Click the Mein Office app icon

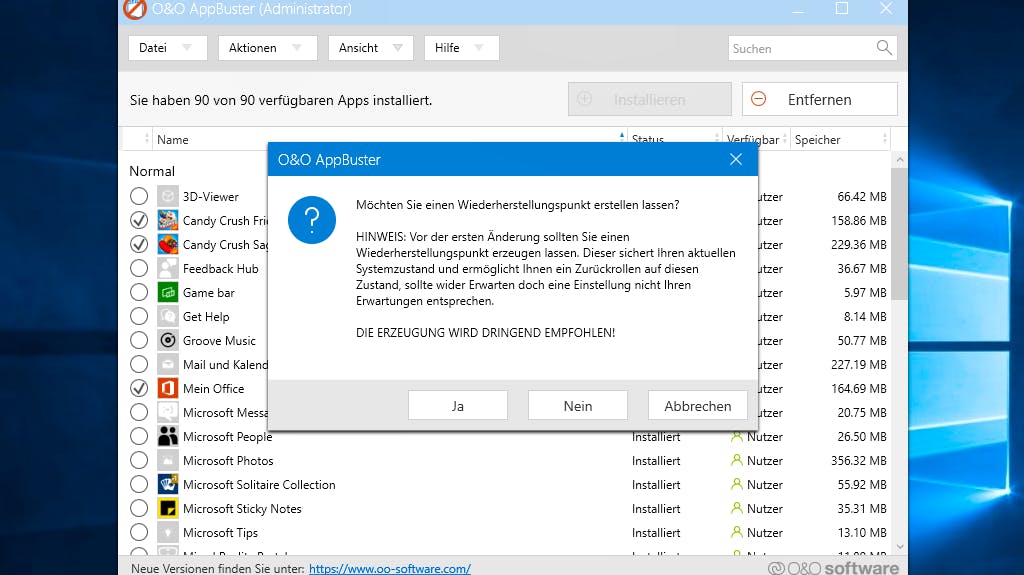tap(168, 388)
